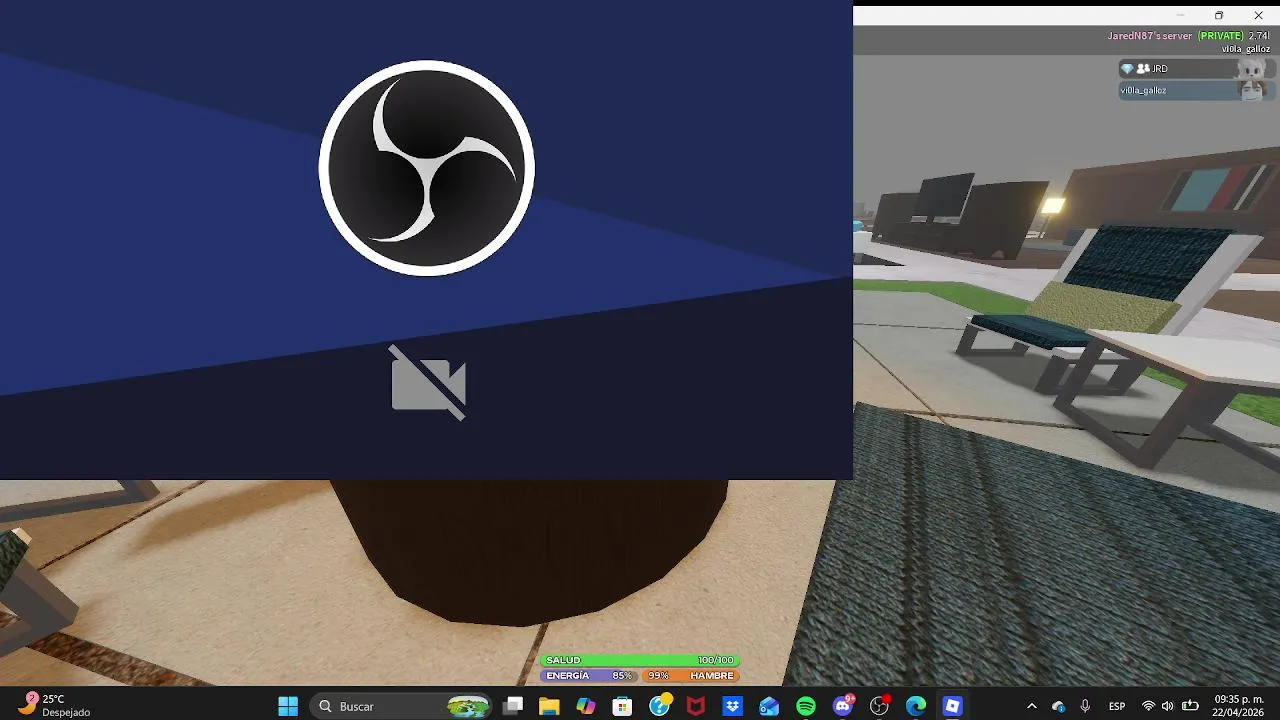
Task: Open Wi-Fi network settings in tray
Action: (x=1148, y=706)
